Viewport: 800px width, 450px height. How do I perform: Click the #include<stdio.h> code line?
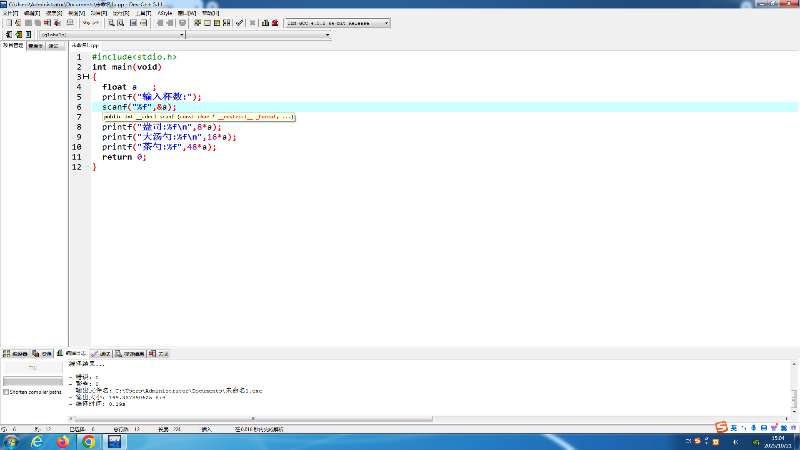(134, 57)
